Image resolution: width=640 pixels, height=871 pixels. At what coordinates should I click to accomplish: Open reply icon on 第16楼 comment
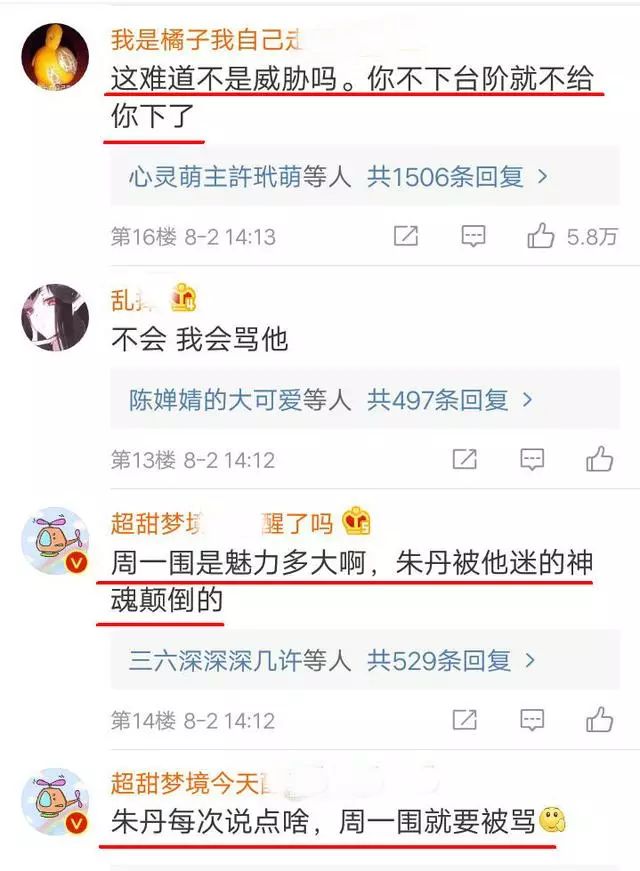(x=473, y=237)
